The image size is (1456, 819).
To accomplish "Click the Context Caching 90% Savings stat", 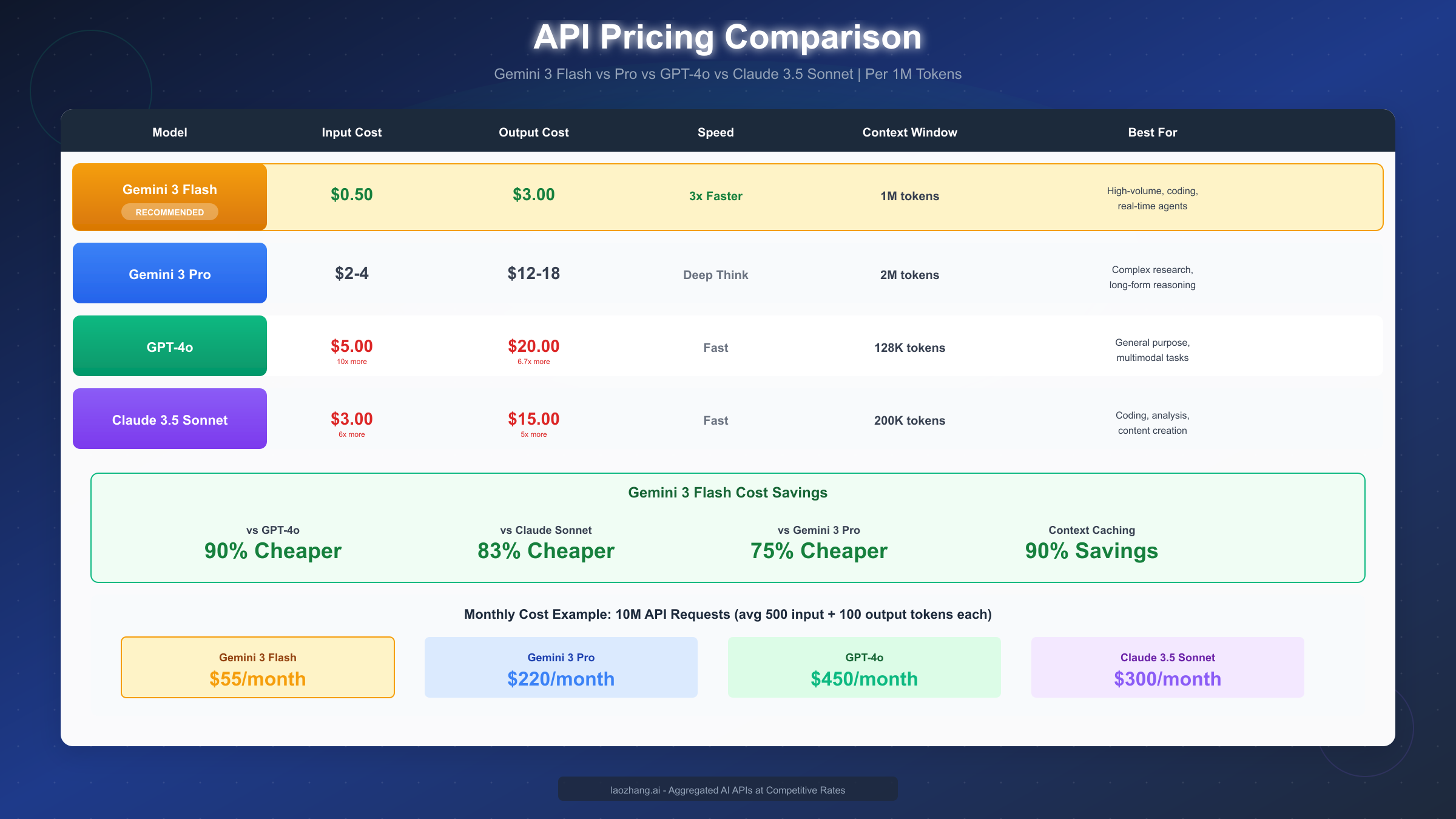I will click(1090, 551).
